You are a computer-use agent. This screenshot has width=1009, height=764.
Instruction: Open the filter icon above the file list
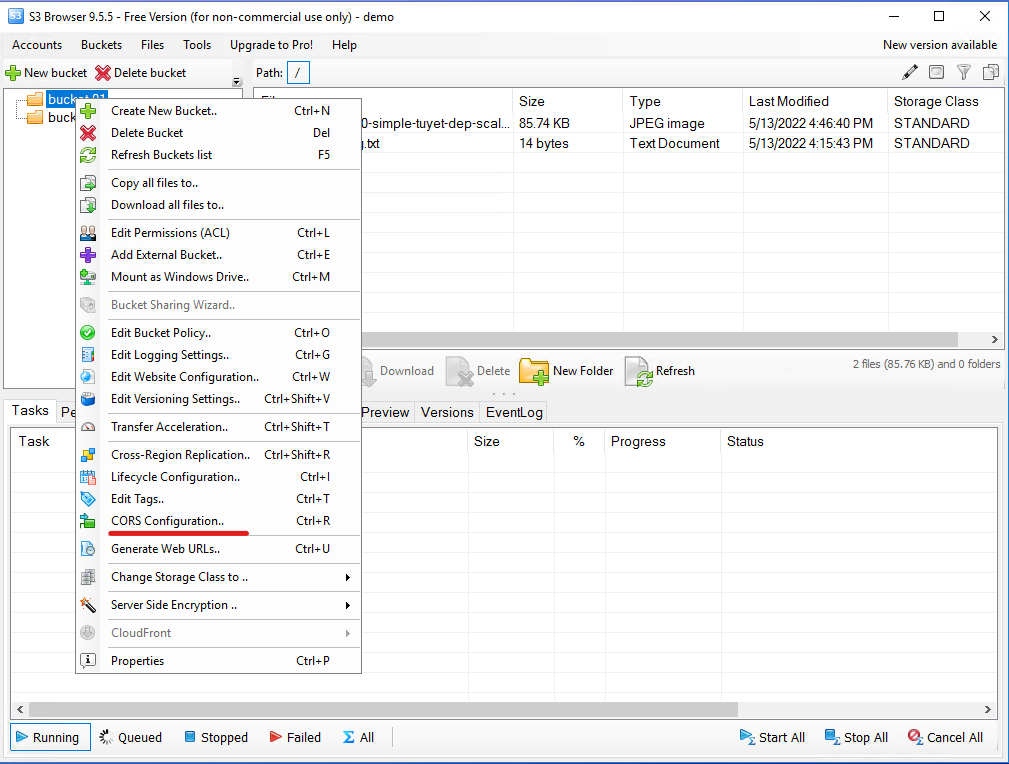click(x=962, y=71)
